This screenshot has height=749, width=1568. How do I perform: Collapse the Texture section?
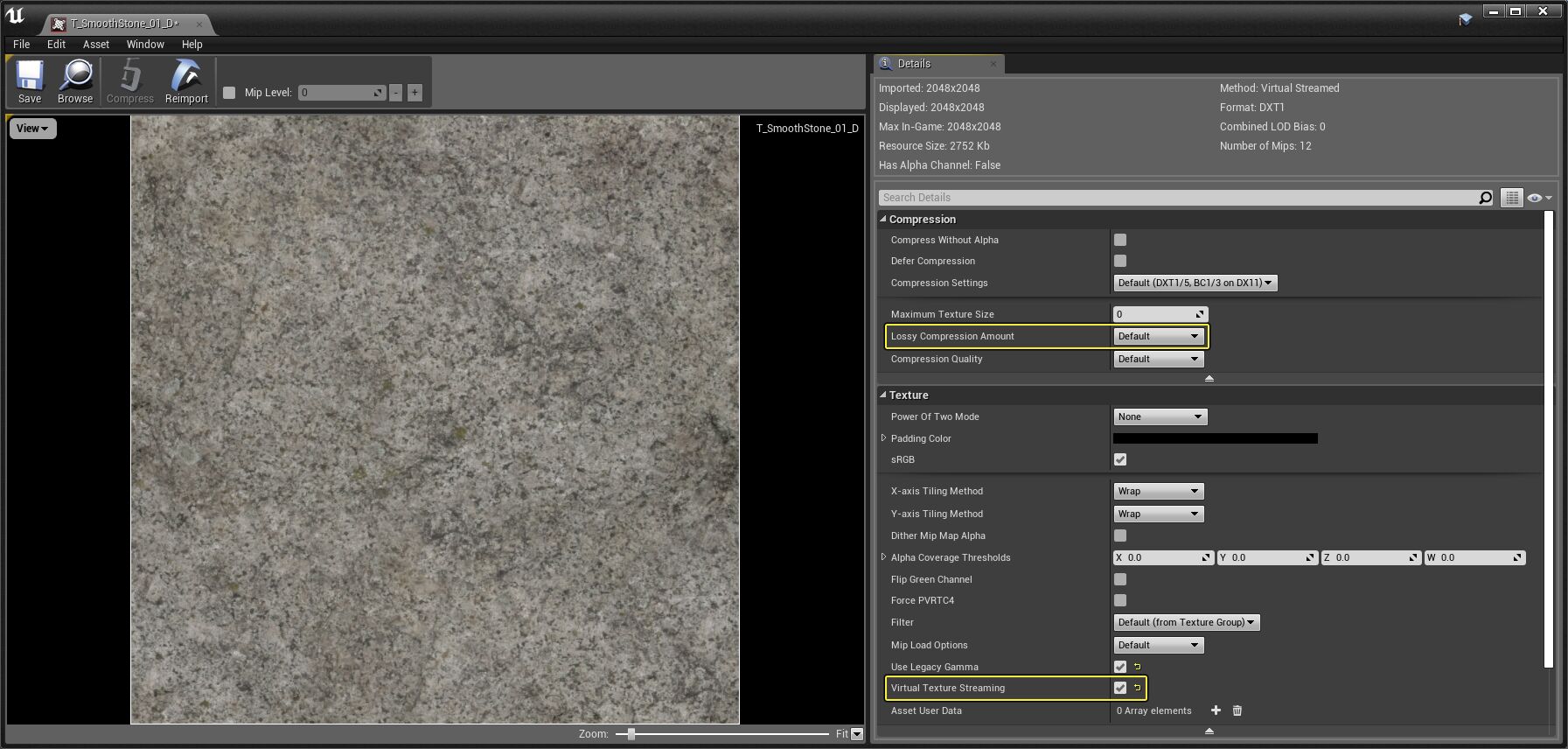tap(883, 395)
